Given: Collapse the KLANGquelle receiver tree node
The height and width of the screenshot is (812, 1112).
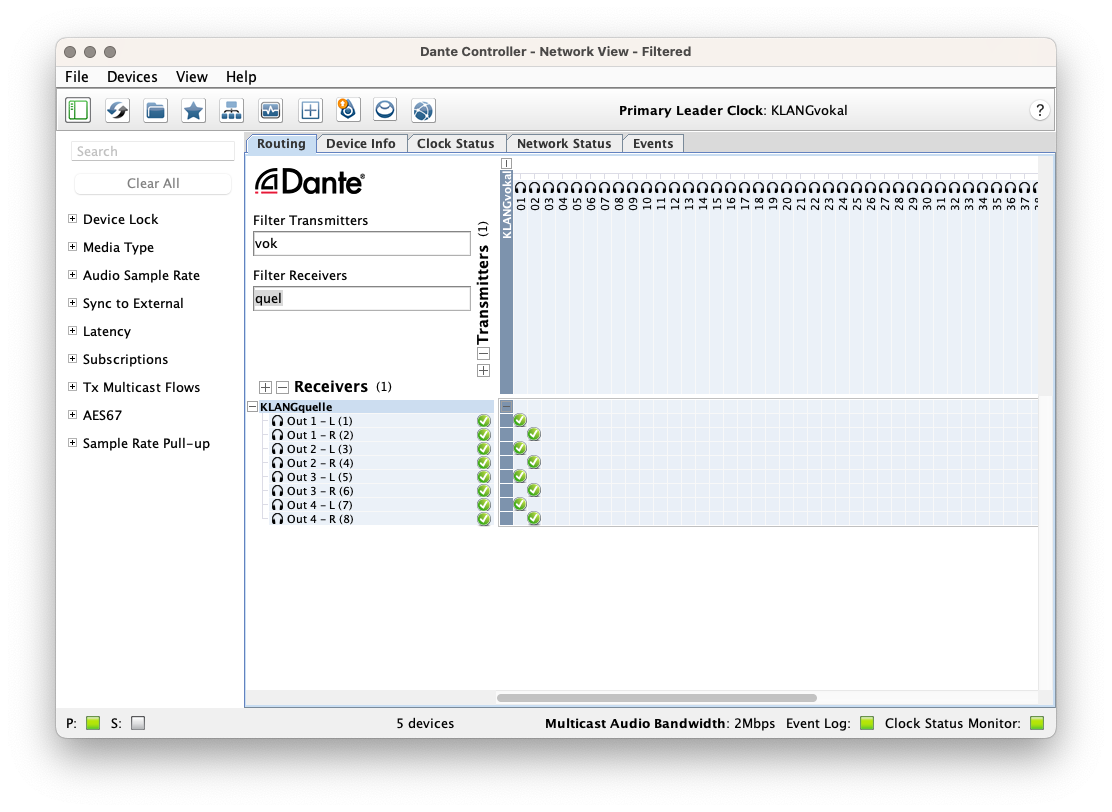Looking at the screenshot, I should [252, 407].
